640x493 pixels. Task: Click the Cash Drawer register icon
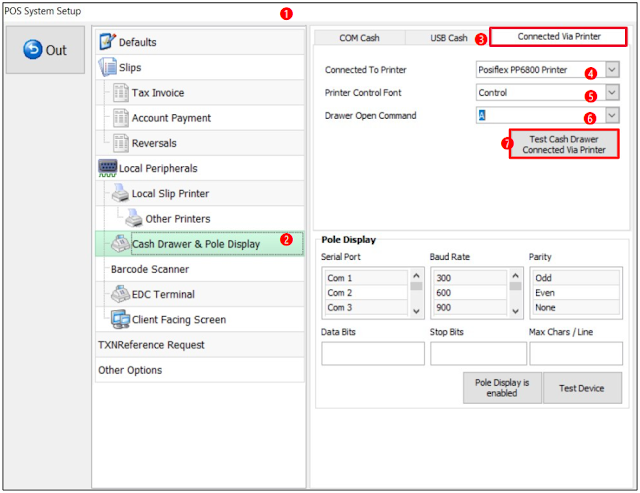coord(121,244)
